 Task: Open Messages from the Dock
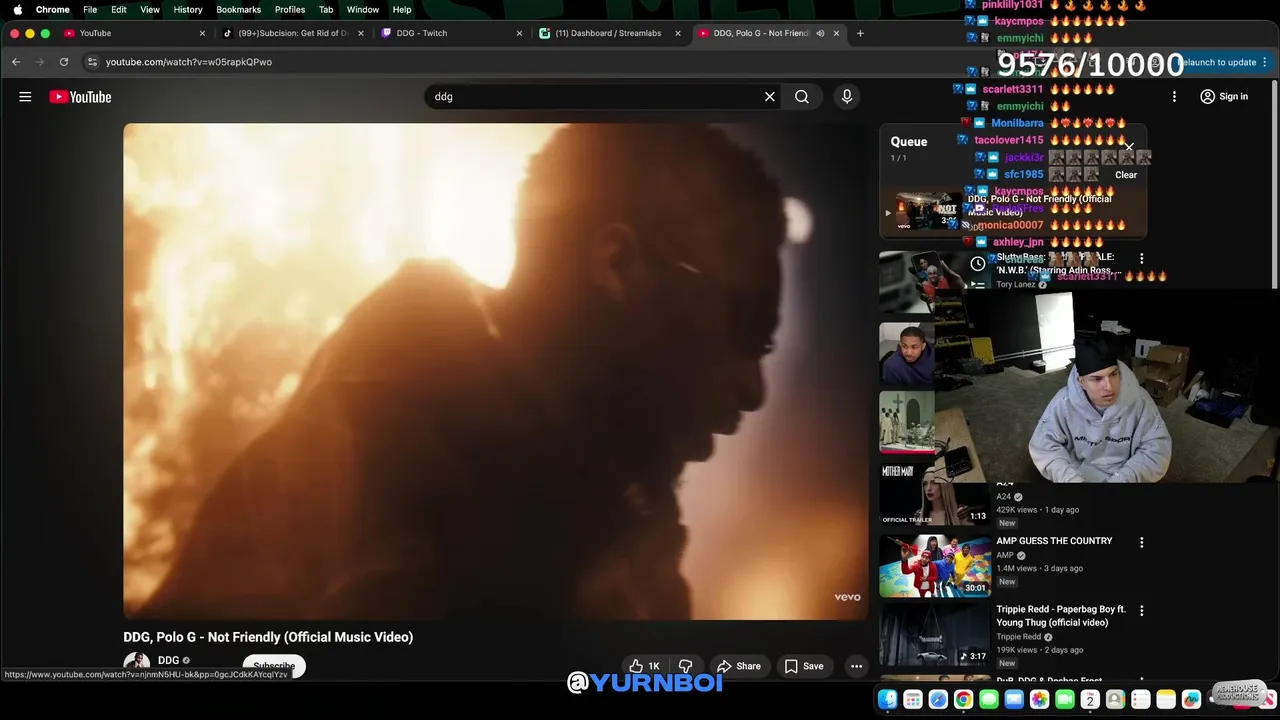click(989, 700)
